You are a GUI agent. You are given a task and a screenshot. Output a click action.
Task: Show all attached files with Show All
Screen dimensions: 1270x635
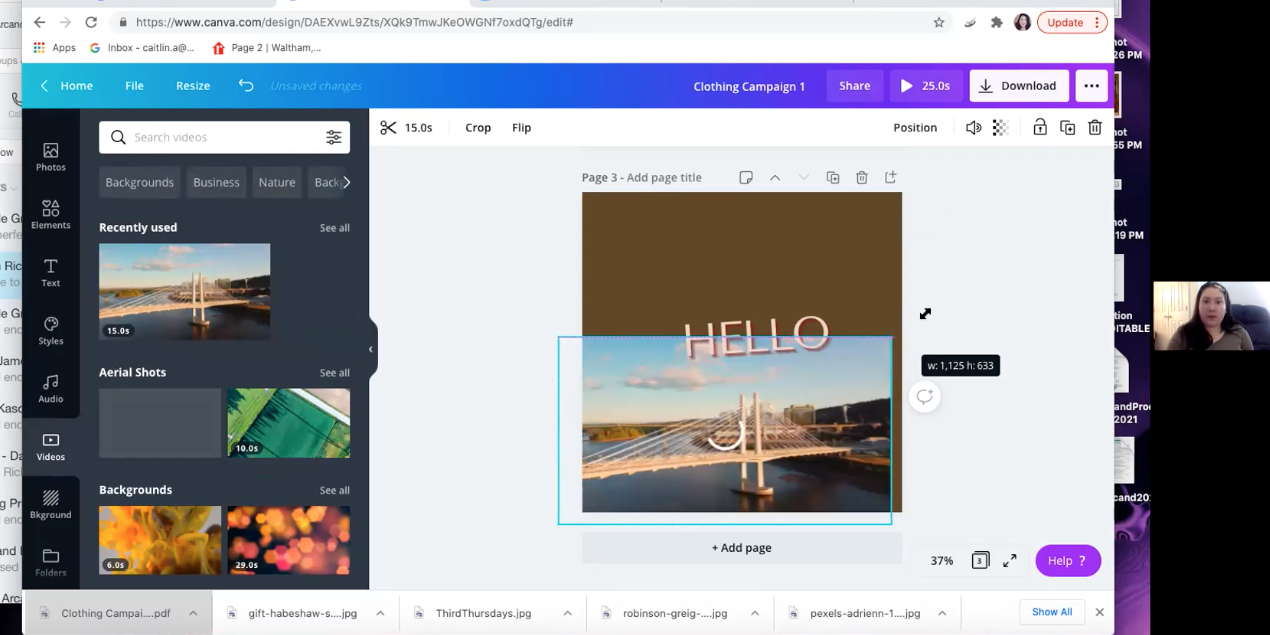(x=1051, y=611)
